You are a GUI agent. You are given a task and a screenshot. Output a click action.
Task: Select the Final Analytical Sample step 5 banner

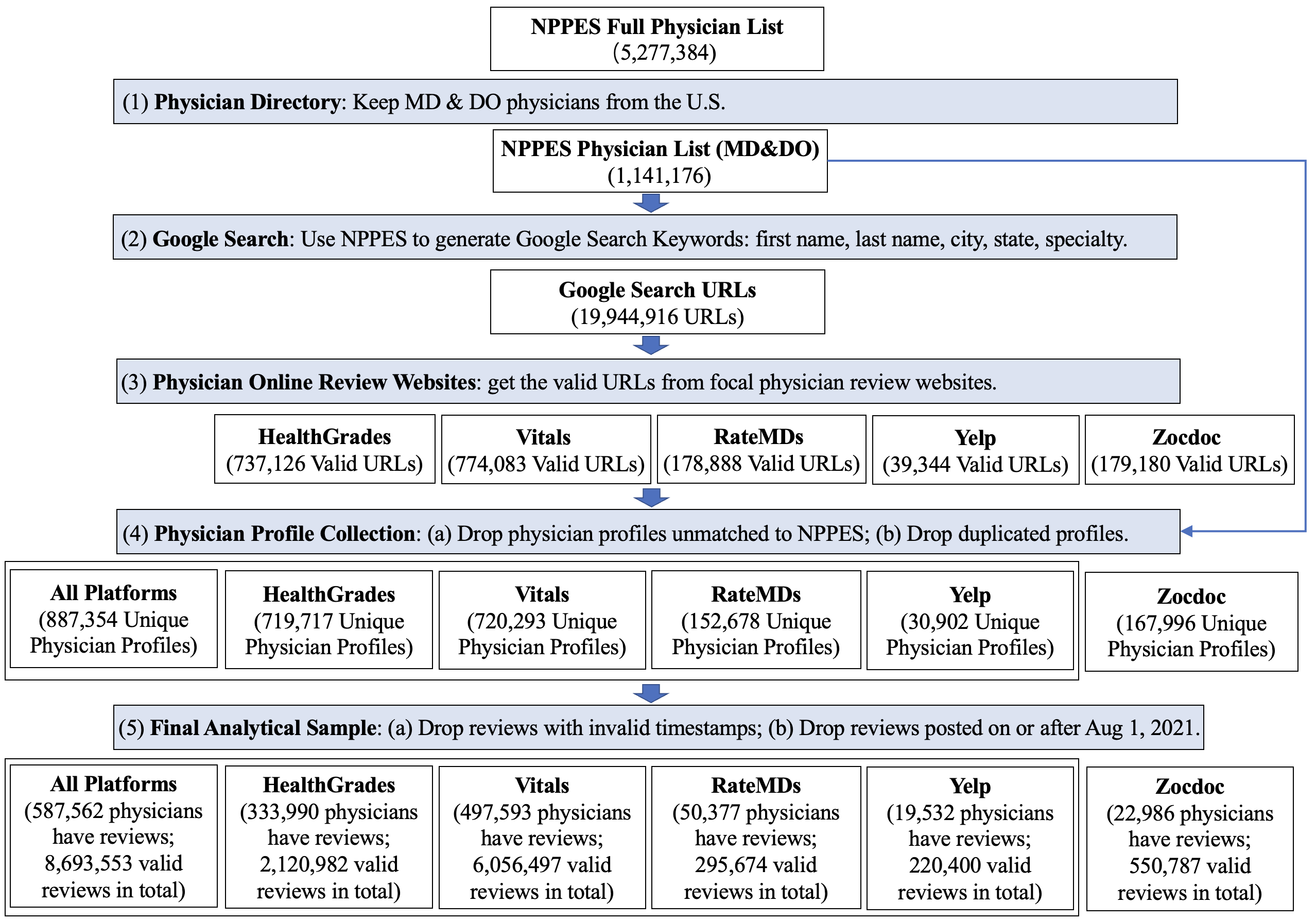pos(659,727)
